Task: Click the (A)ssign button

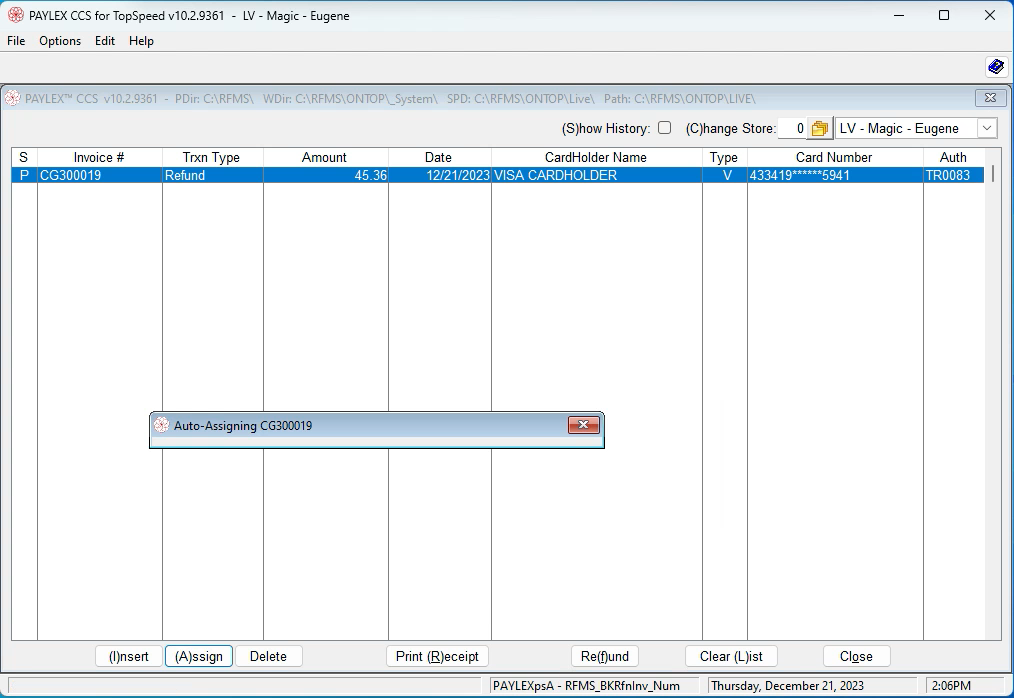Action: click(199, 656)
